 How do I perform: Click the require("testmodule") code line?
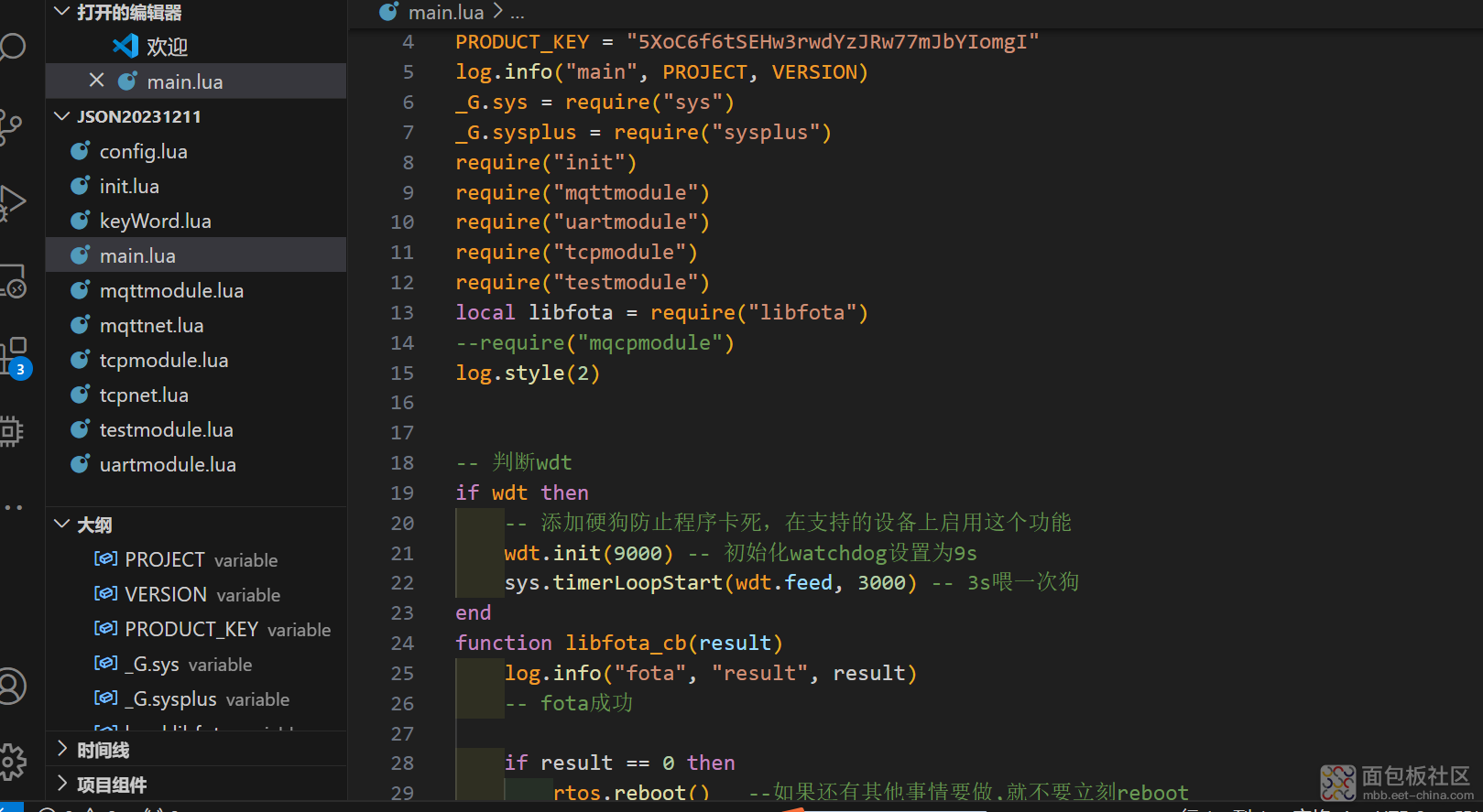(583, 282)
